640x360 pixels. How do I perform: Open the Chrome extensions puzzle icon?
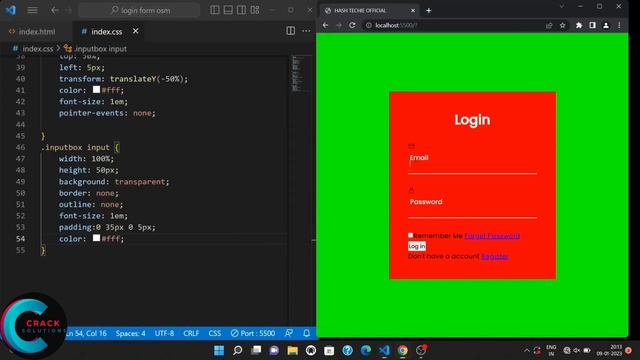click(x=579, y=25)
